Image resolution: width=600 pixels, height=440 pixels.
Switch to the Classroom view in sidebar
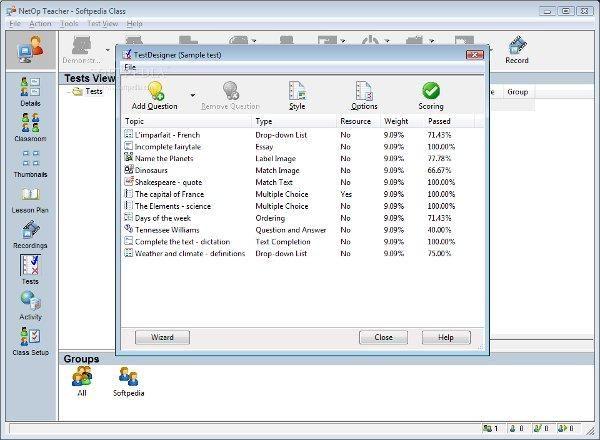pyautogui.click(x=30, y=127)
